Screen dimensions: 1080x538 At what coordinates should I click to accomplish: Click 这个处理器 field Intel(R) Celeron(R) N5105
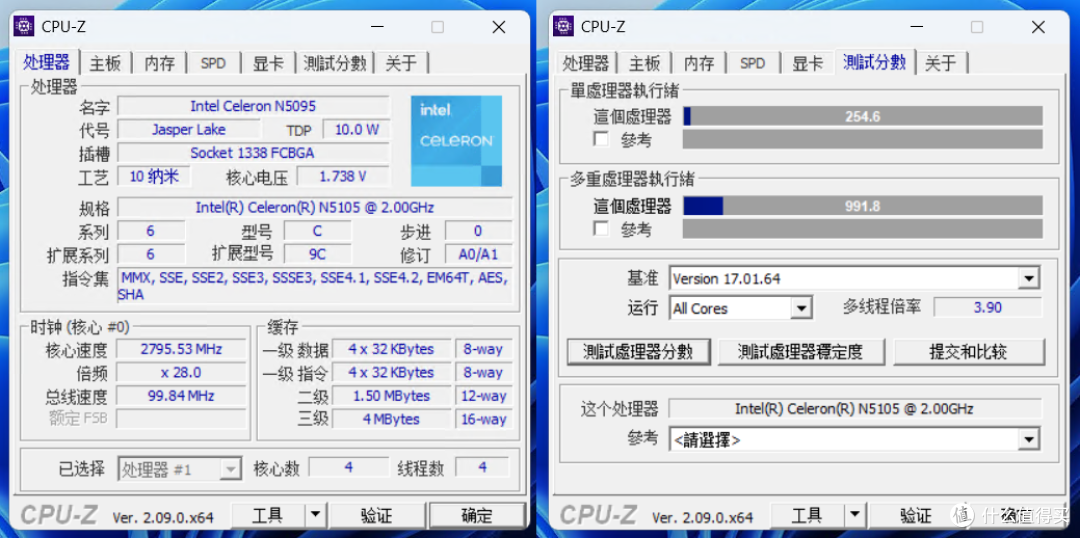pos(854,408)
